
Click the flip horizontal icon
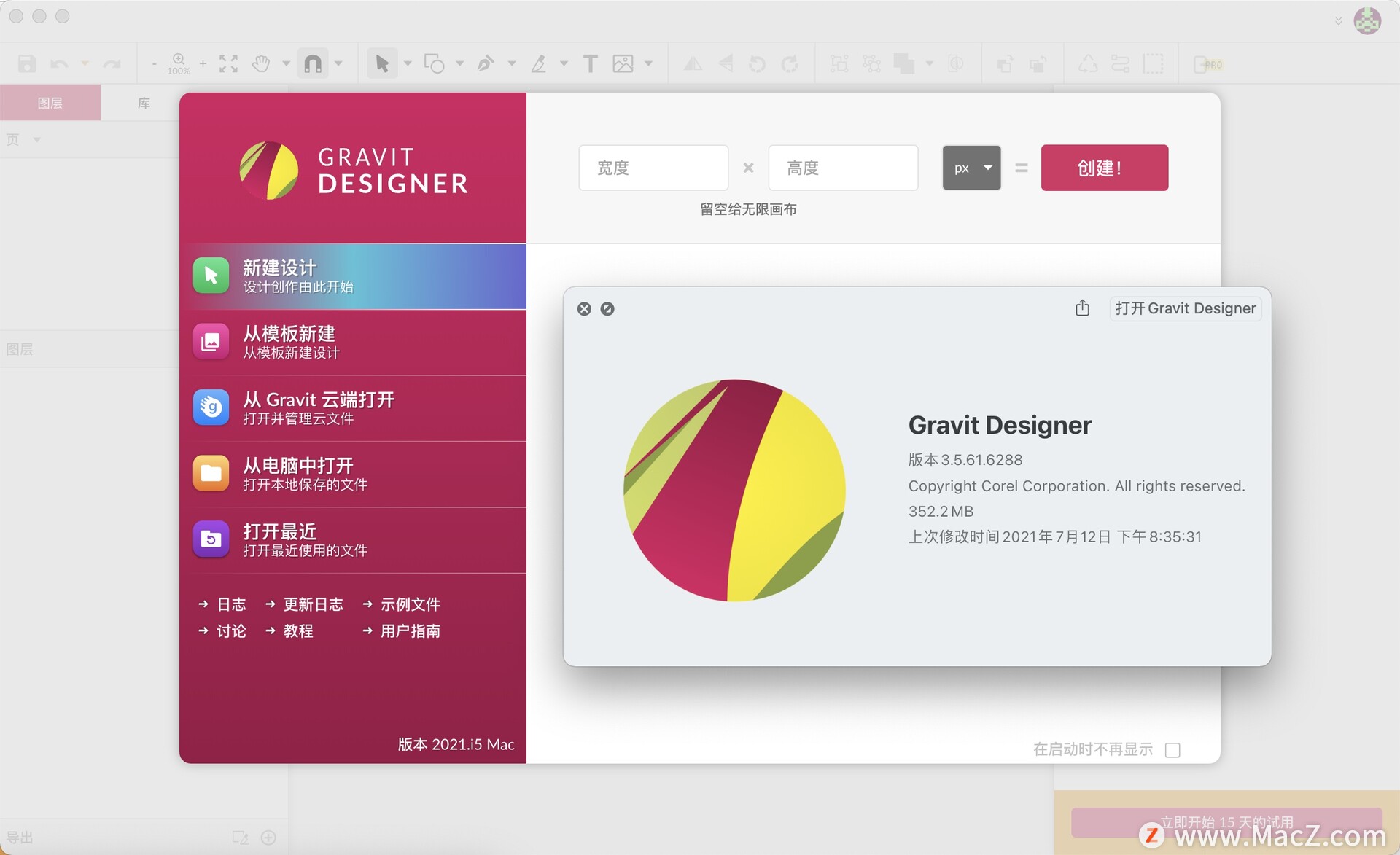693,64
